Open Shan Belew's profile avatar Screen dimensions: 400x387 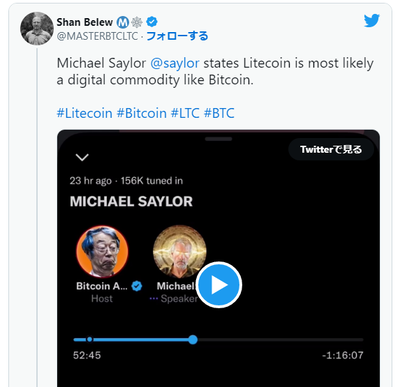37,29
